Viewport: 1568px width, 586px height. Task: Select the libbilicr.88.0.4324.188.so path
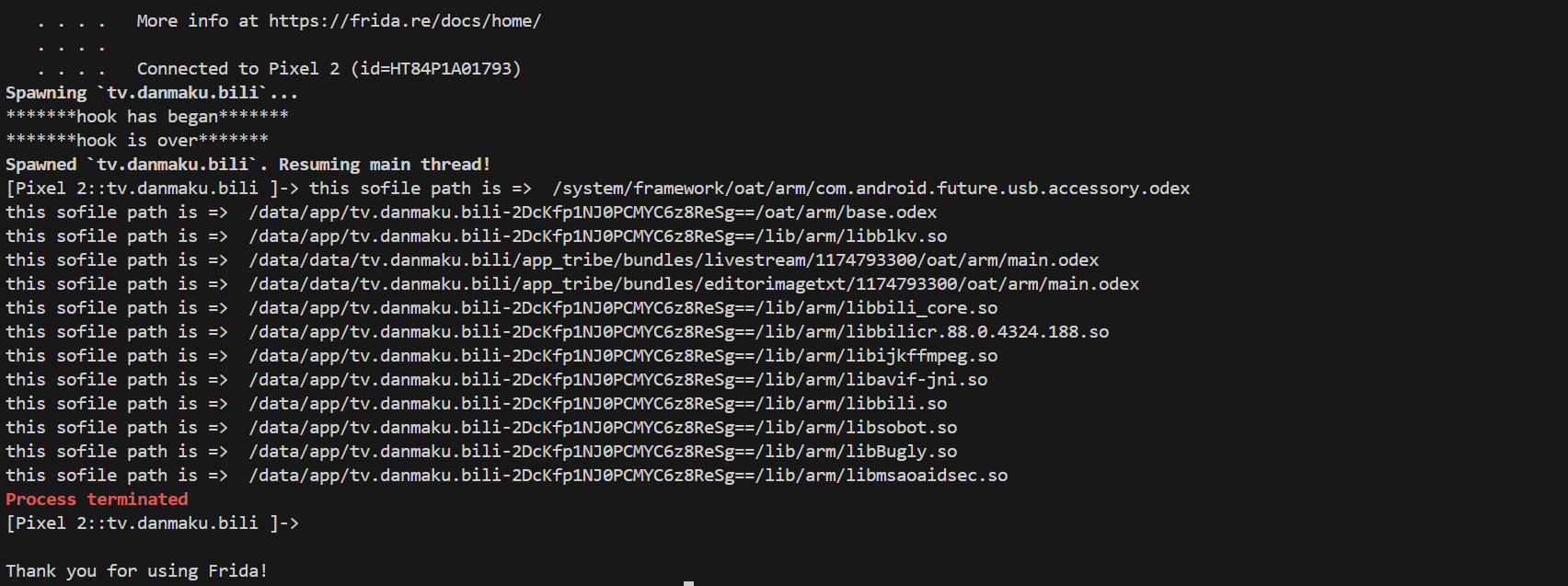(679, 332)
